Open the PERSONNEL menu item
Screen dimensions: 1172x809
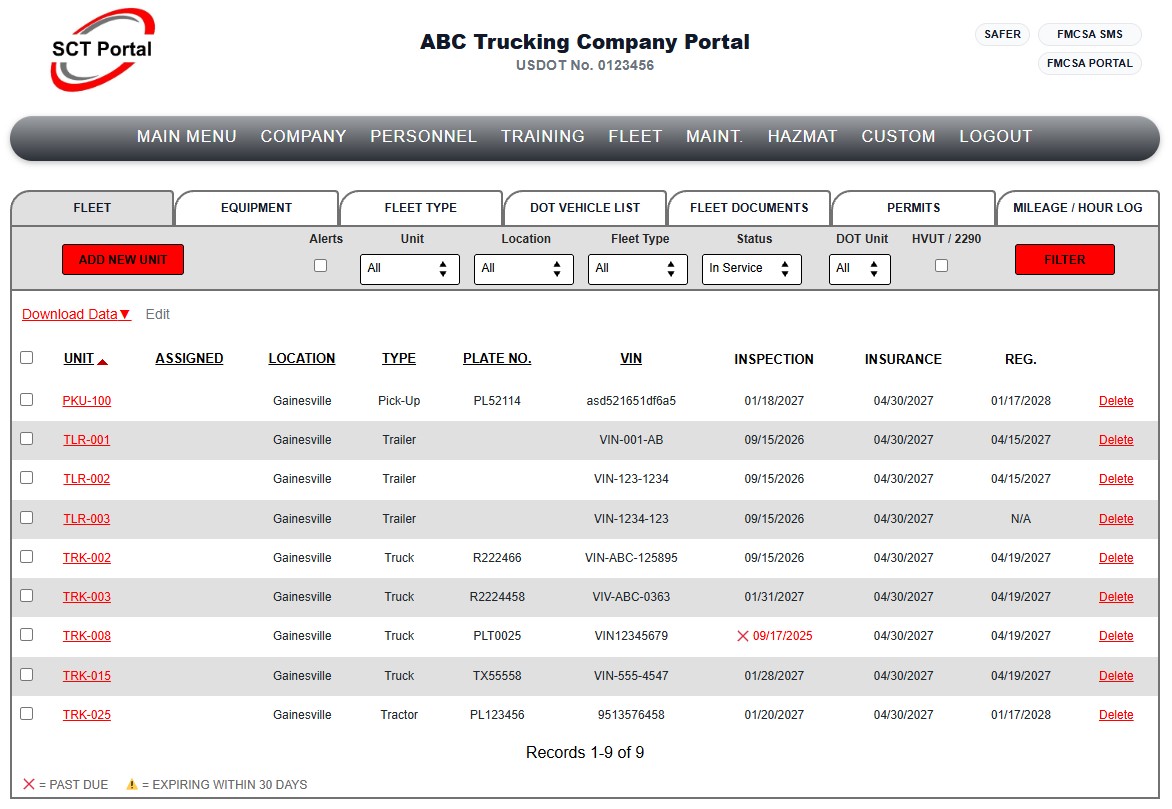[x=423, y=137]
